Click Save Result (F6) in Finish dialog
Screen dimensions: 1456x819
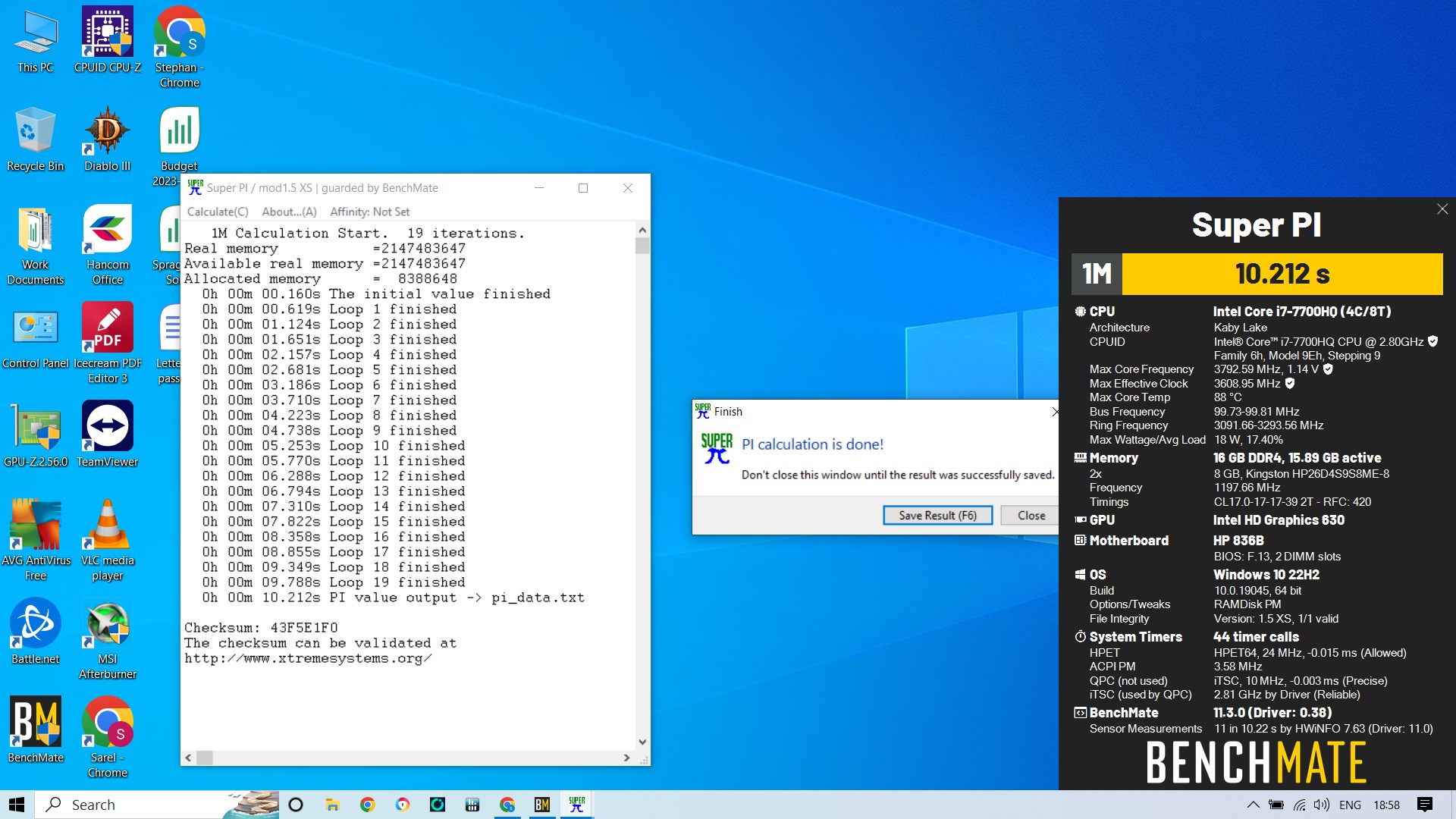pyautogui.click(x=937, y=516)
